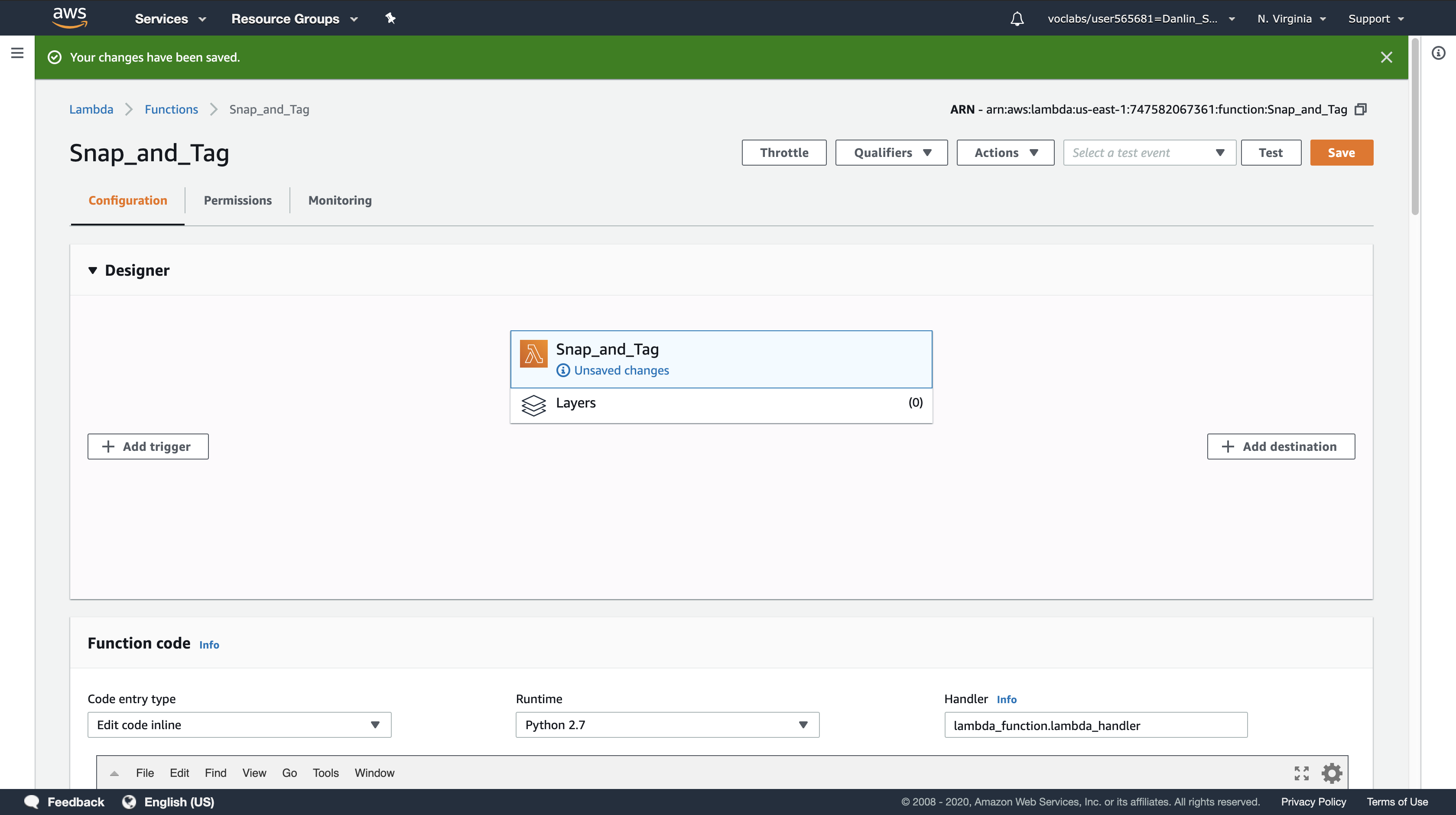Click the Add trigger button
The image size is (1456, 815).
coord(147,446)
